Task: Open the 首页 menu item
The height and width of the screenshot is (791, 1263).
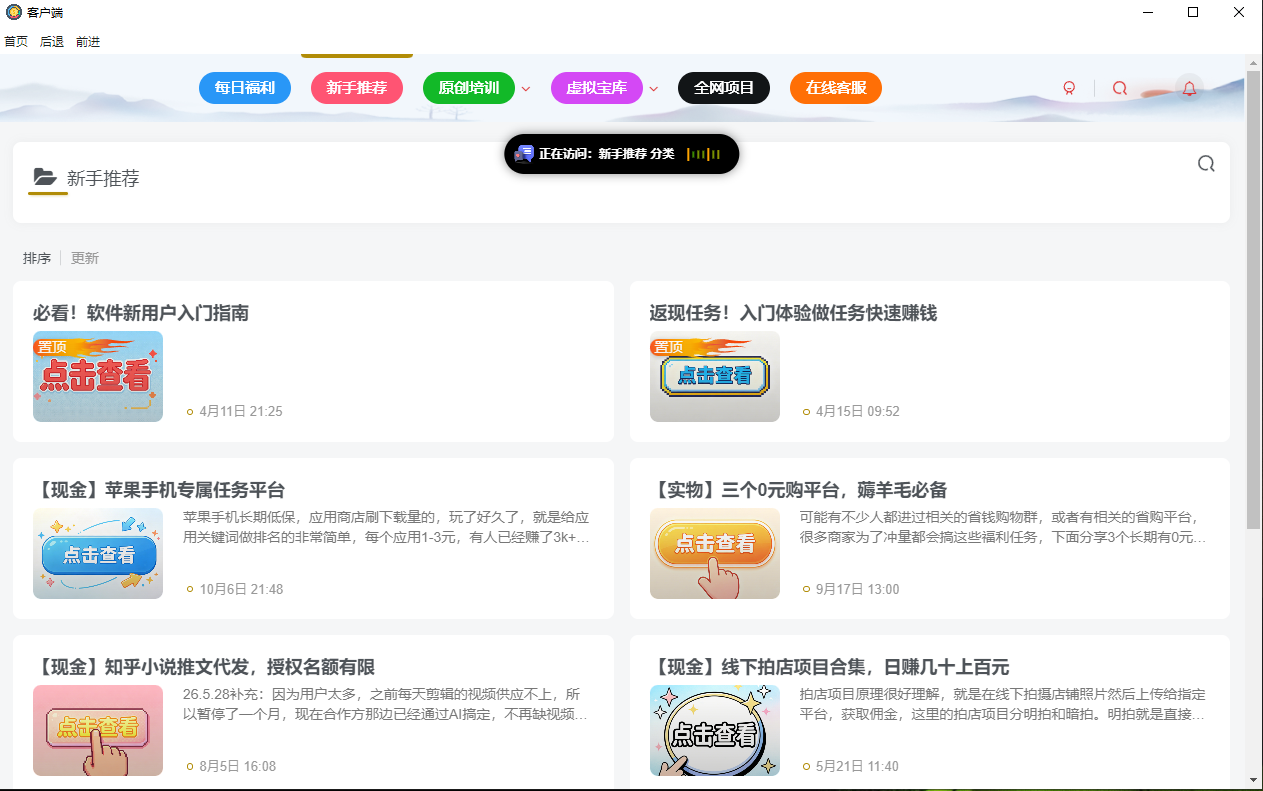Action: (16, 42)
